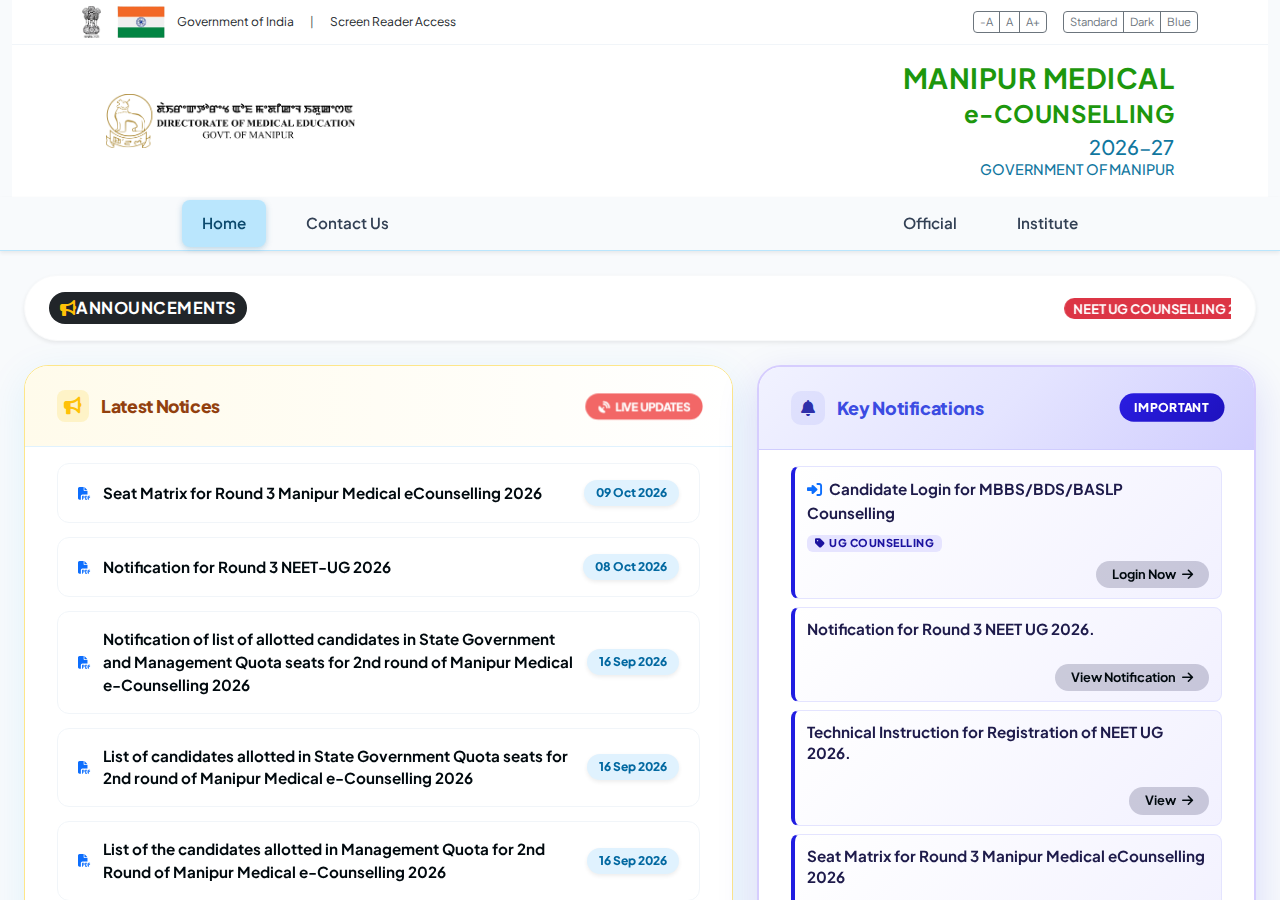Click the View Notification button
The height and width of the screenshot is (900, 1280).
coord(1132,677)
